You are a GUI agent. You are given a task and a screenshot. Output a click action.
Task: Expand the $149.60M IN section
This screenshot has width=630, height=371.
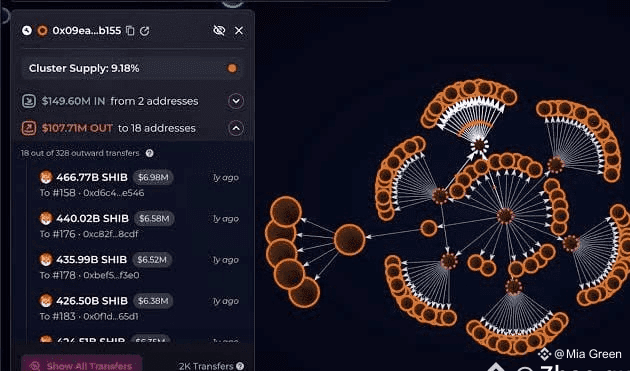coord(236,101)
